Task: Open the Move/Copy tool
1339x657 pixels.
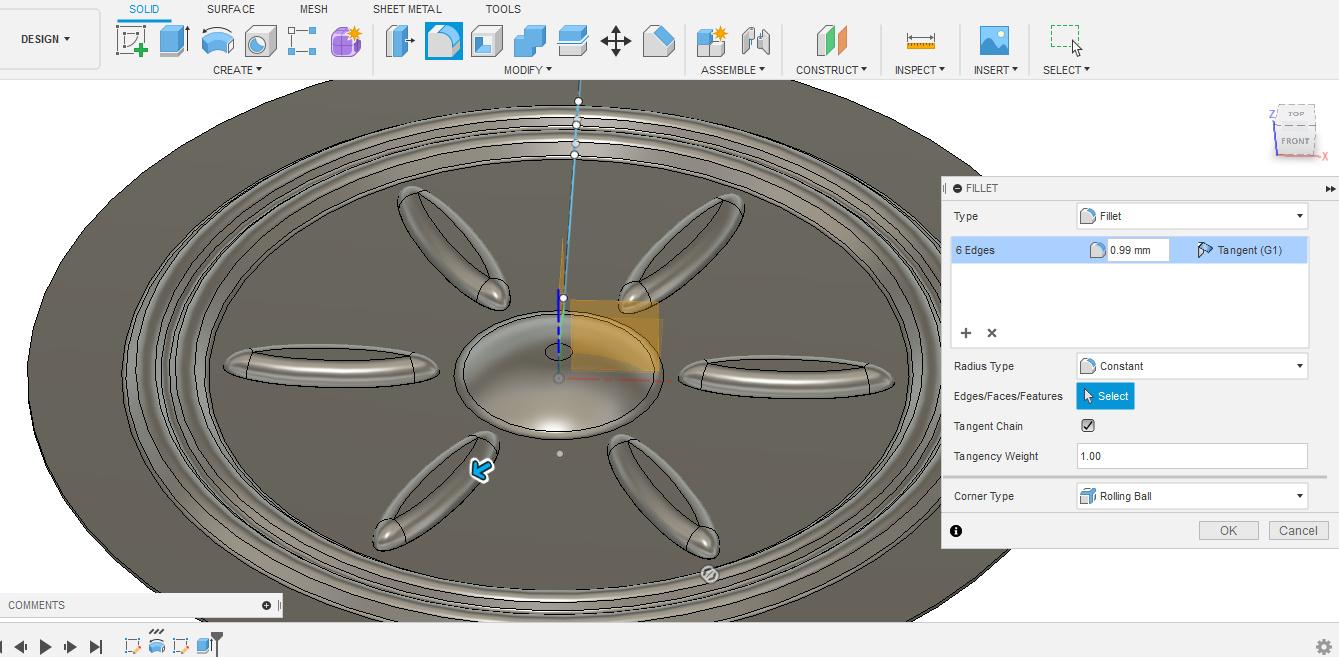Action: (x=615, y=42)
